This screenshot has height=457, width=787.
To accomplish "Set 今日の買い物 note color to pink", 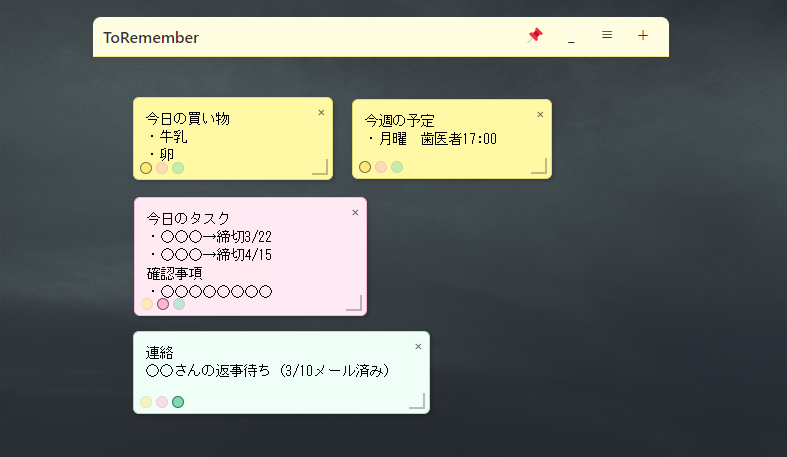I will (162, 168).
